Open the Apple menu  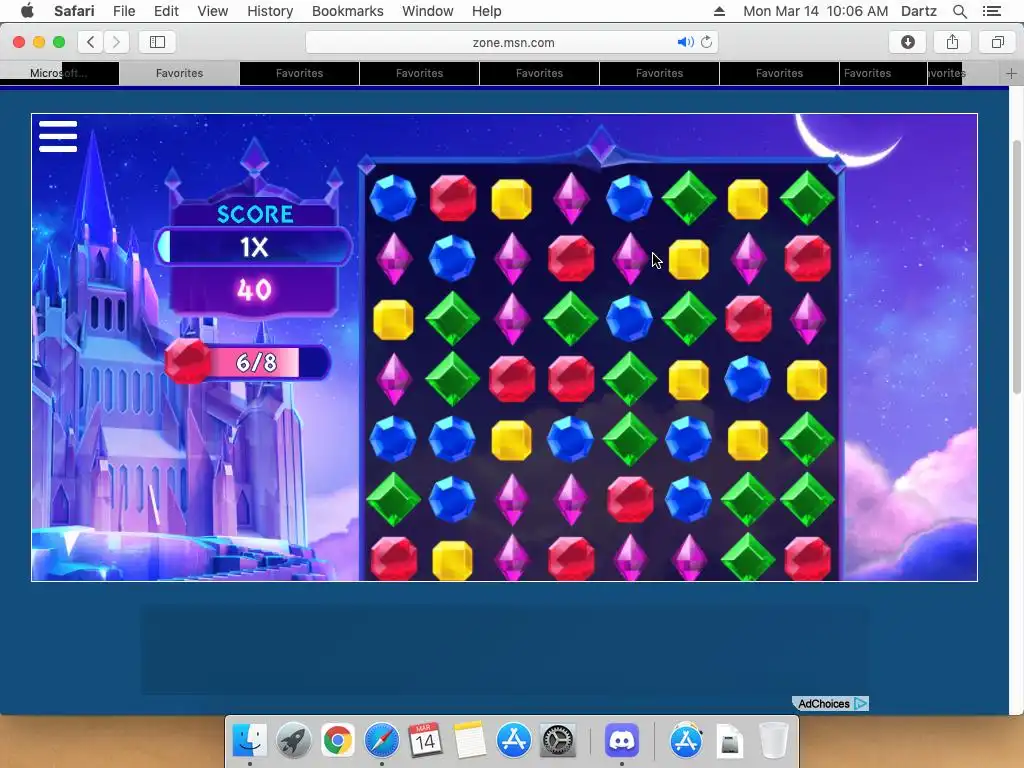click(x=27, y=11)
